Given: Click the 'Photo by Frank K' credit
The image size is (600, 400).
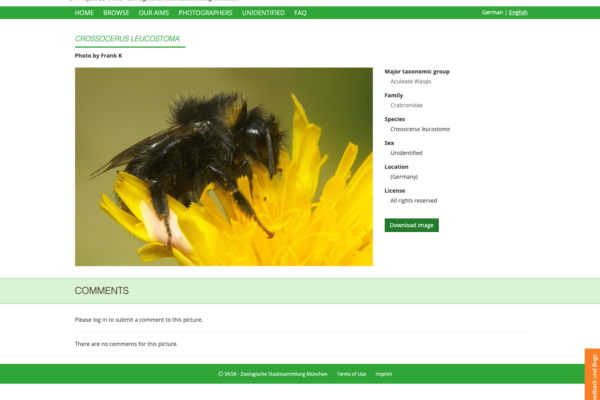Looking at the screenshot, I should coord(98,56).
